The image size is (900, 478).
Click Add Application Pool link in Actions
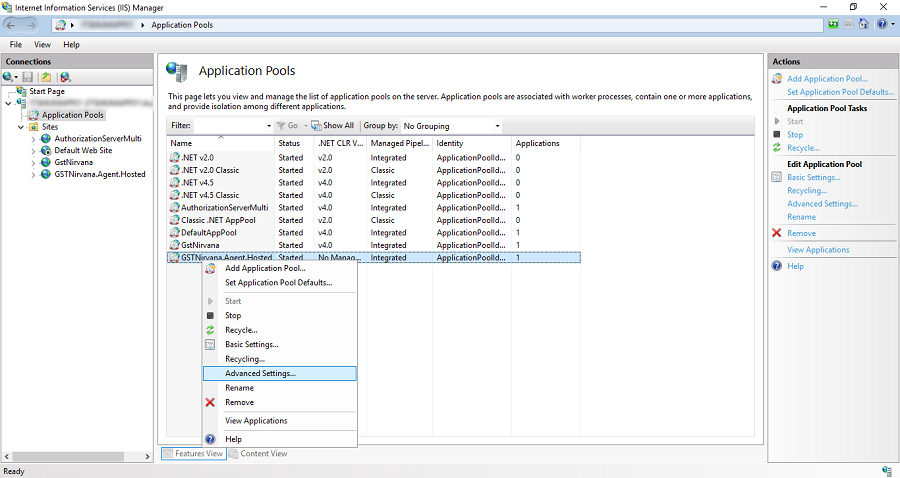827,79
